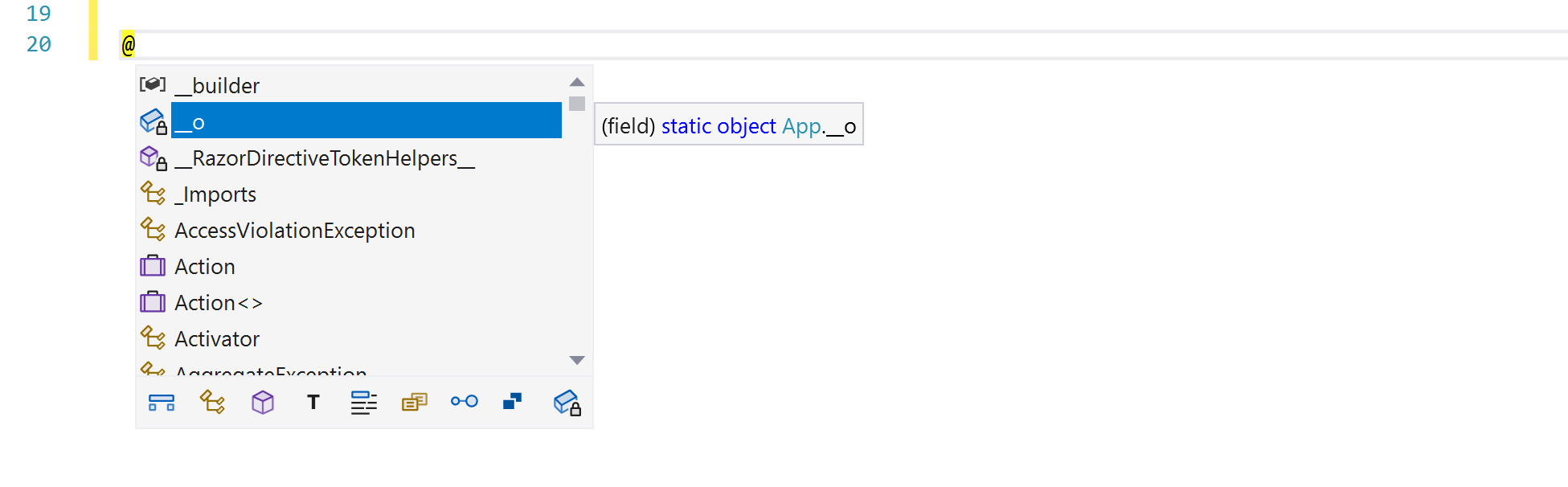Click the structure icon beside __RazorDirectiveTokenHelpers__
The height and width of the screenshot is (487, 1568).
153,158
